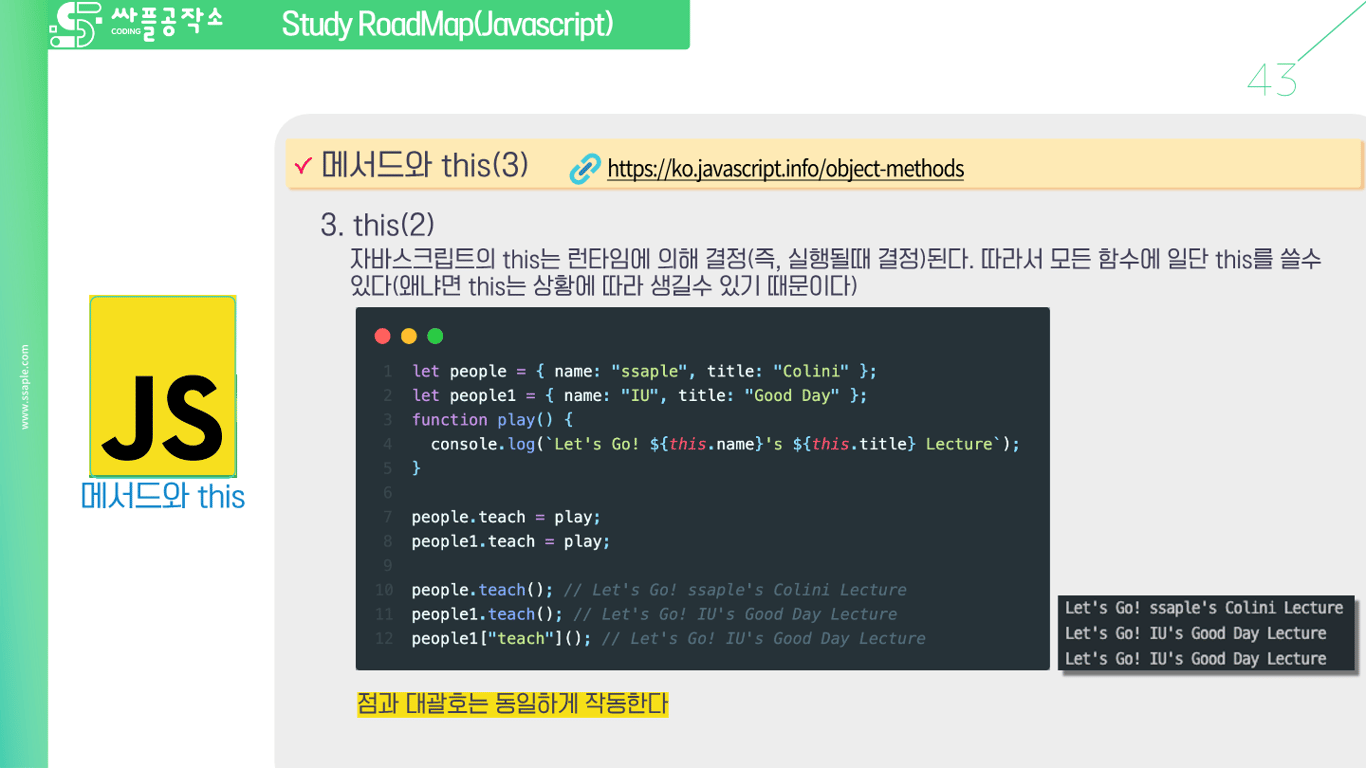Click the www.ssaple.com sidebar text
This screenshot has width=1366, height=768.
pos(26,385)
